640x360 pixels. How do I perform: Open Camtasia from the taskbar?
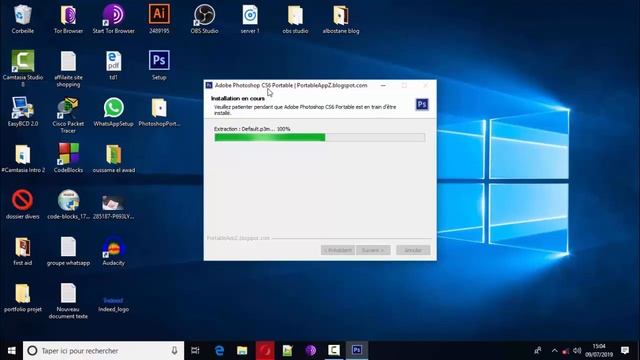pos(334,351)
